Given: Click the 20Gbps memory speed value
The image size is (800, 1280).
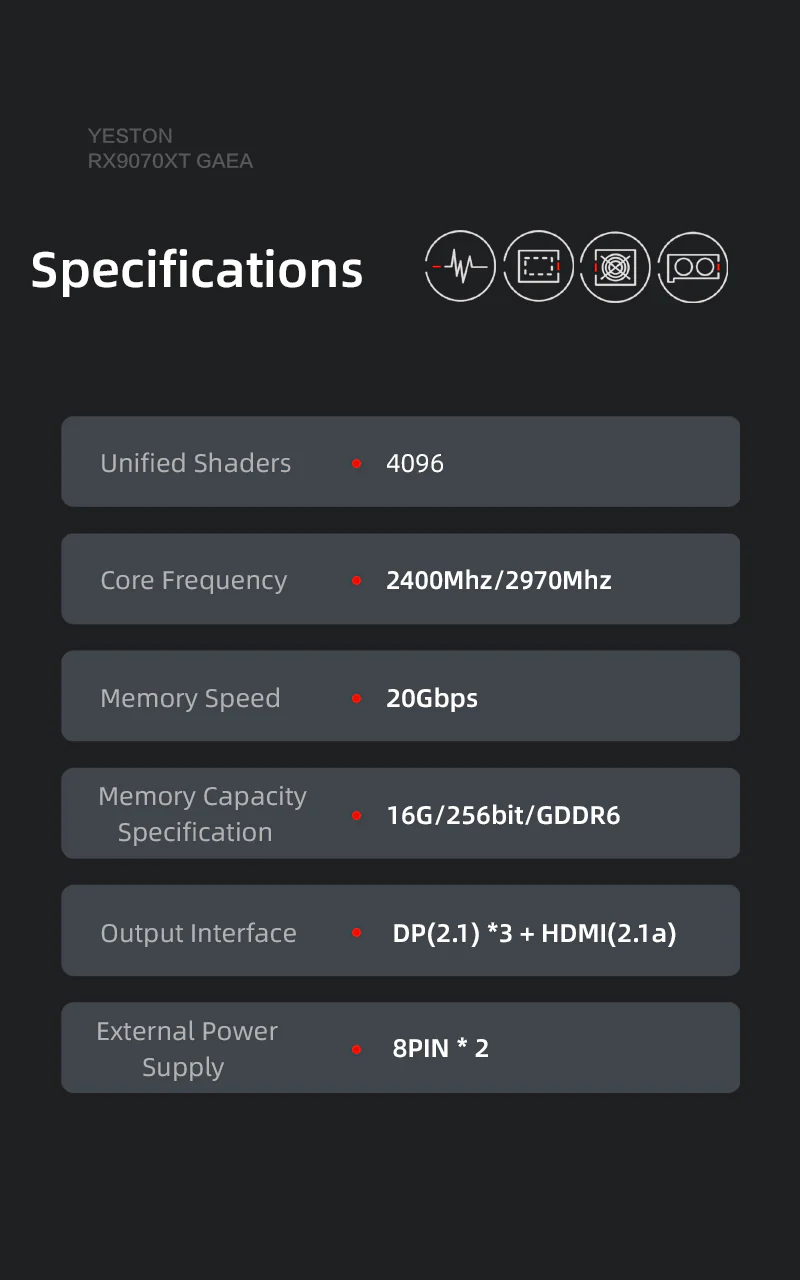Looking at the screenshot, I should pos(432,698).
